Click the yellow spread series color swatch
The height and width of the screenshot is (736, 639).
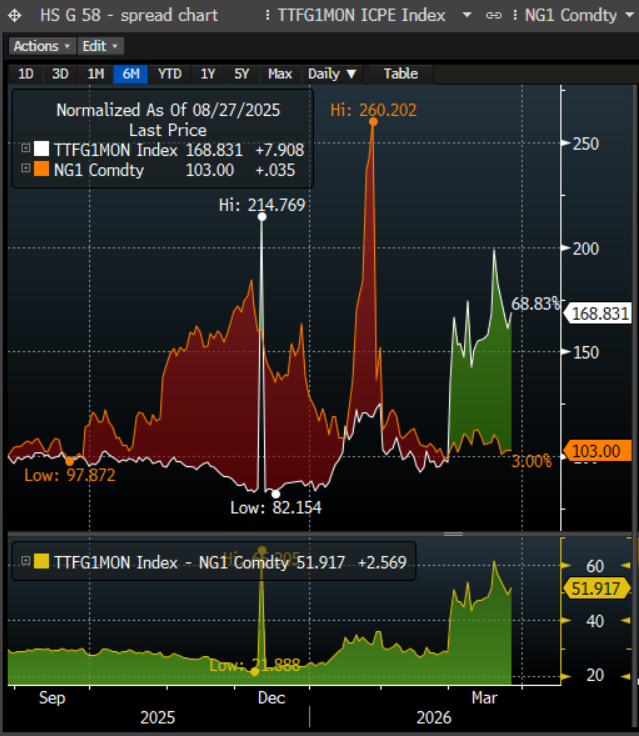41,561
